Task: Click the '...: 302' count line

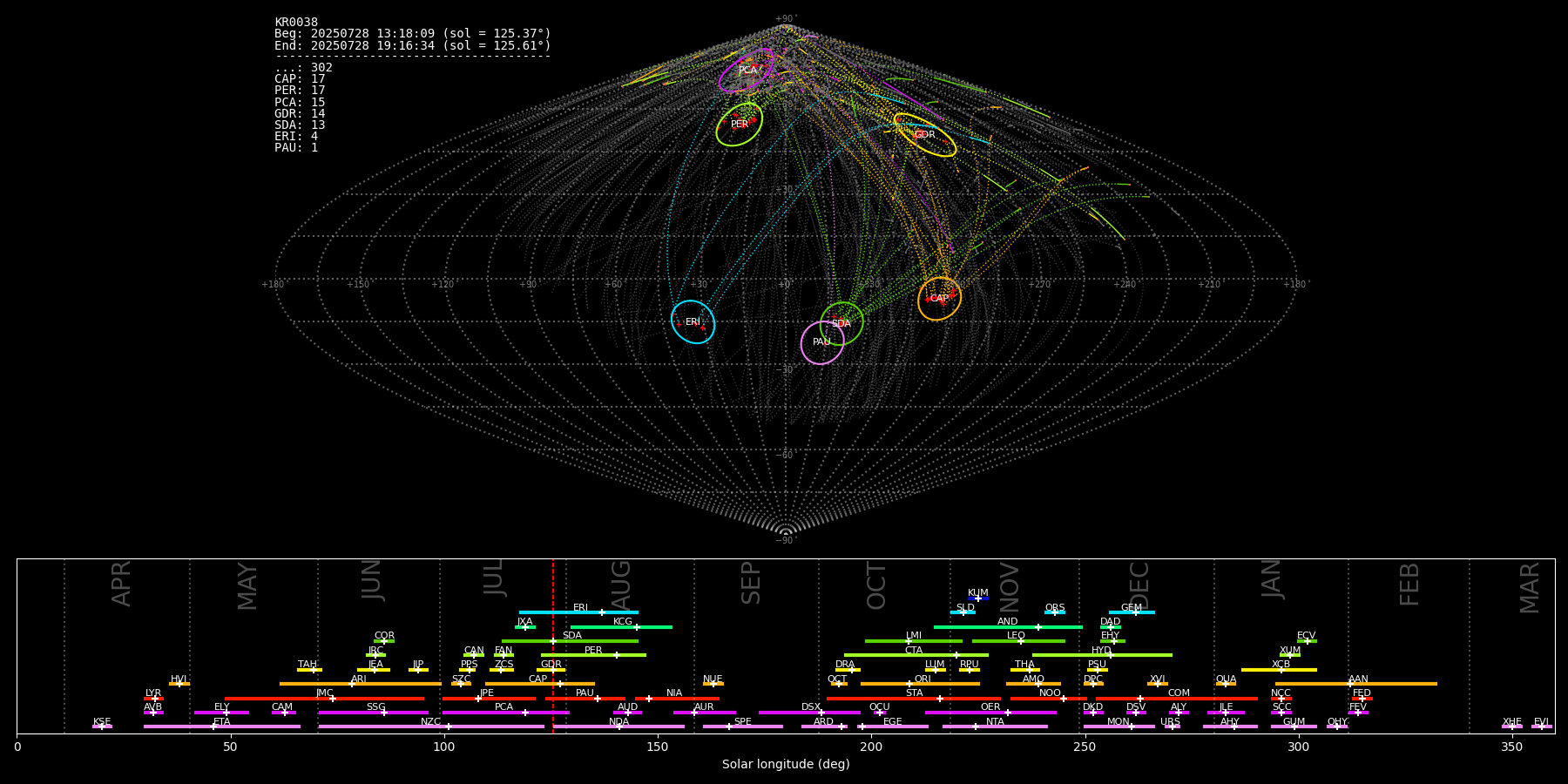Action: 303,68
